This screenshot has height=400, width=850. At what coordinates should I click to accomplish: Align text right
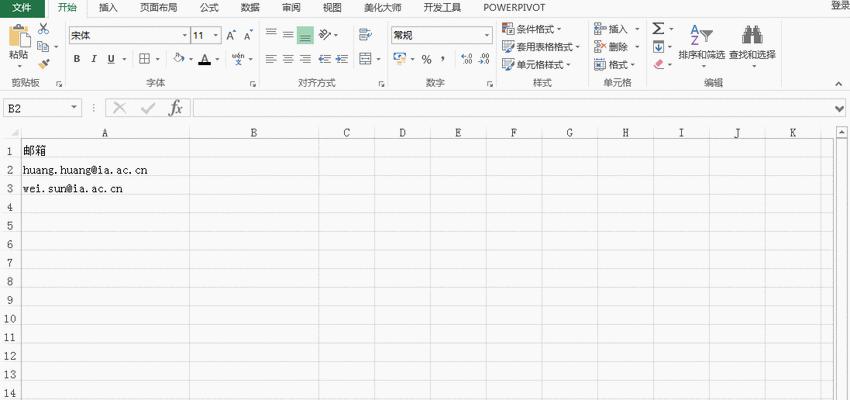[305, 59]
